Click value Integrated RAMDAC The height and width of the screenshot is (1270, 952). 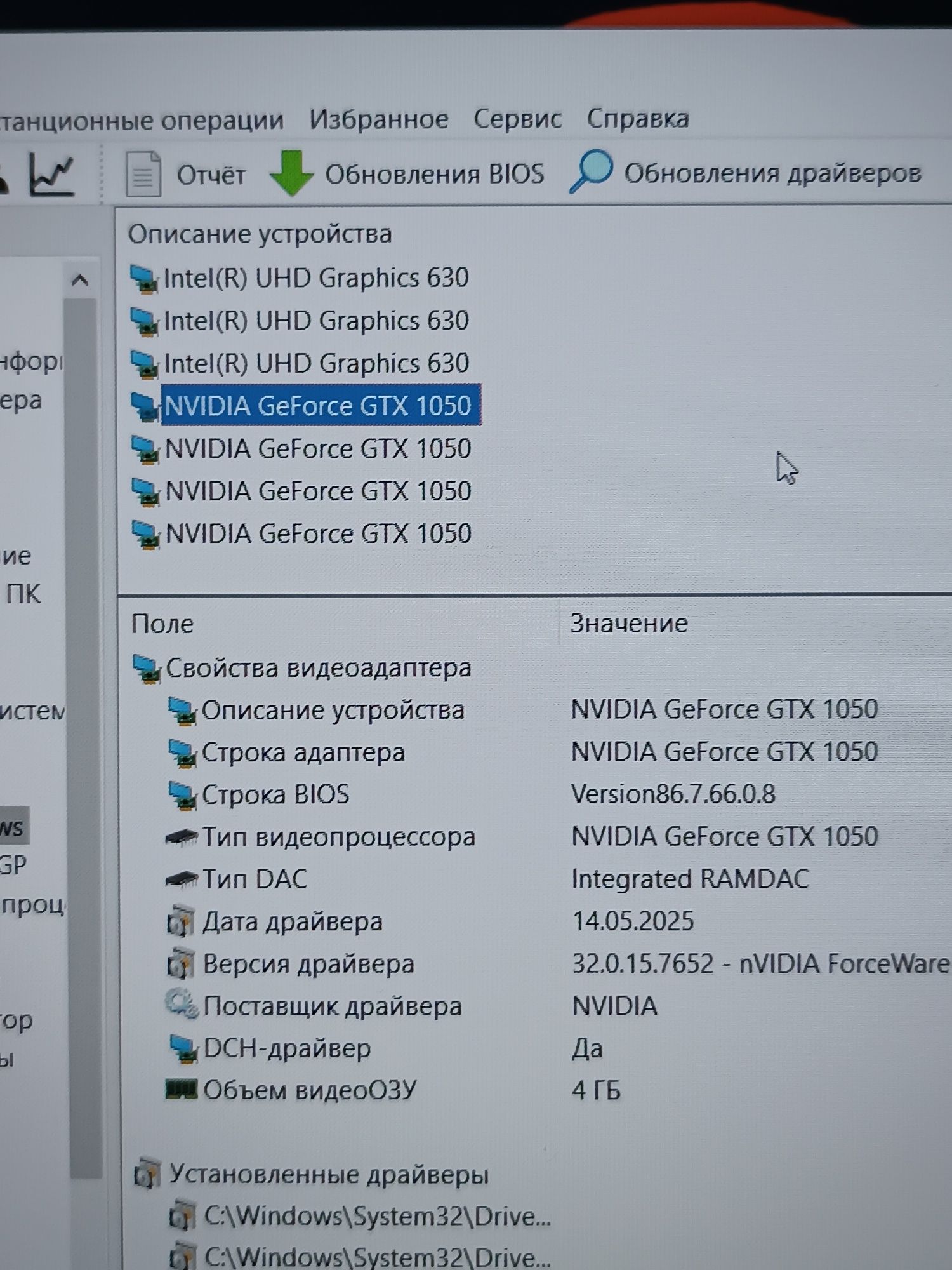point(691,879)
